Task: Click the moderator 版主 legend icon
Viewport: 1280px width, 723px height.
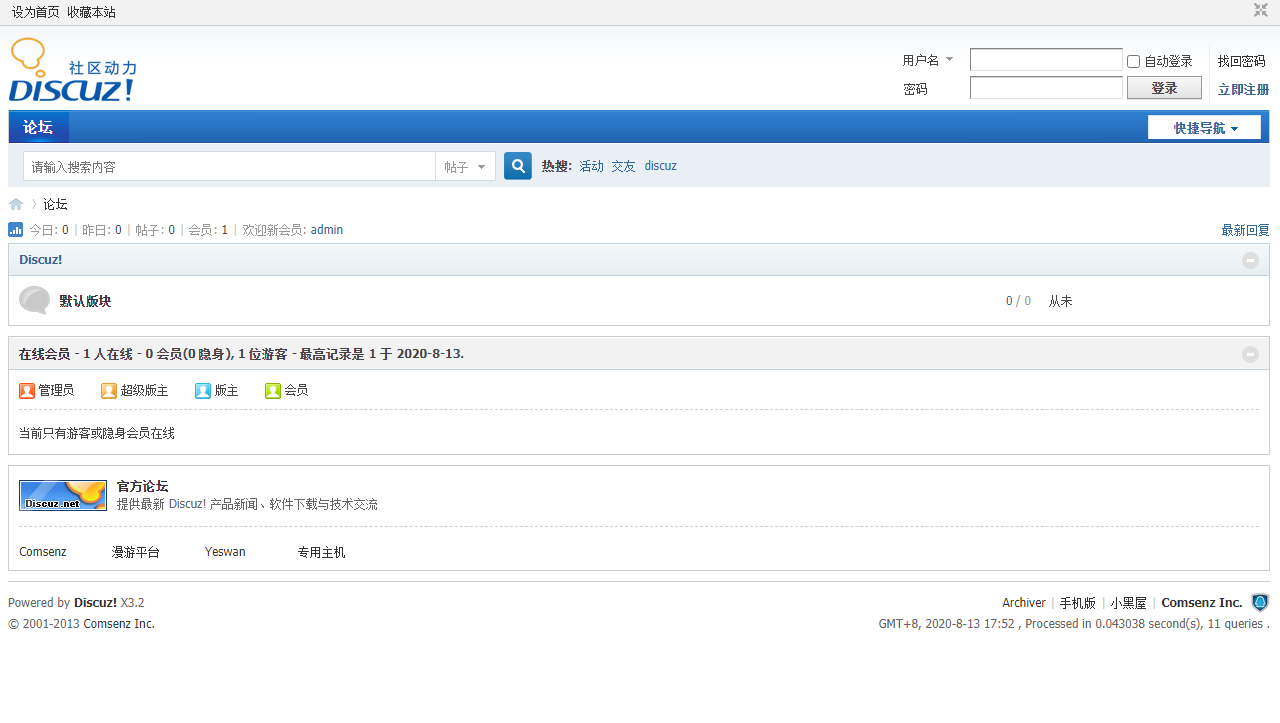Action: [203, 391]
